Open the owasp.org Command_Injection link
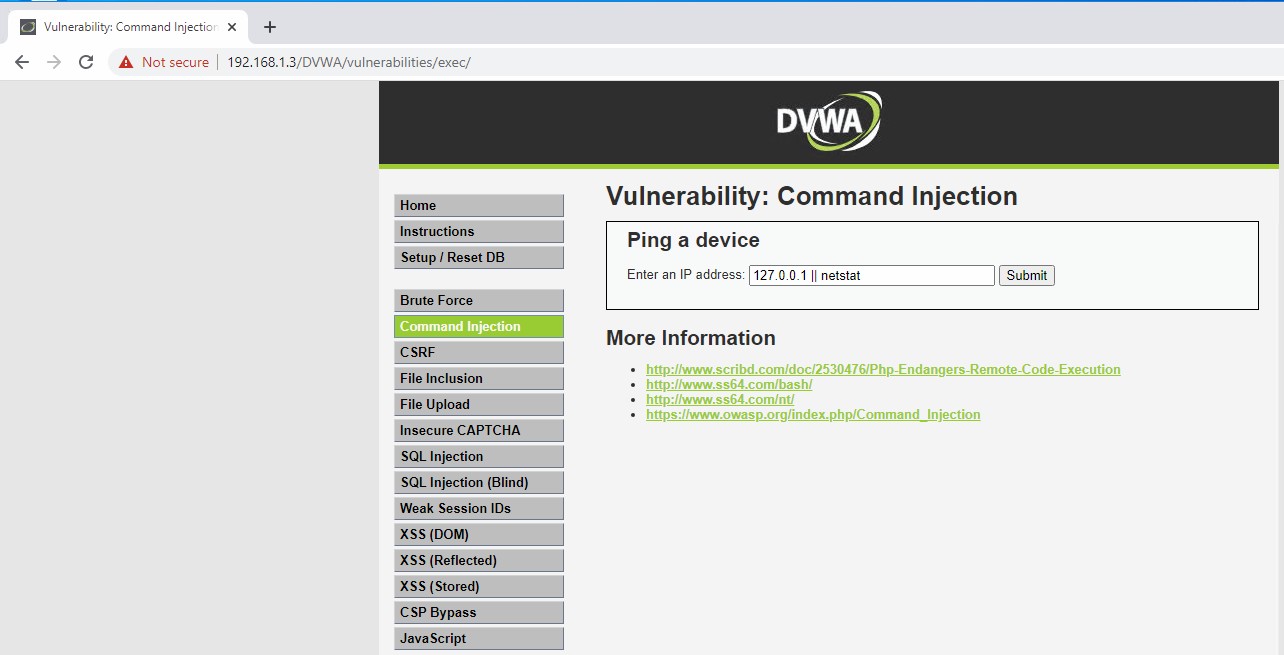Image resolution: width=1284 pixels, height=655 pixels. pyautogui.click(x=813, y=414)
